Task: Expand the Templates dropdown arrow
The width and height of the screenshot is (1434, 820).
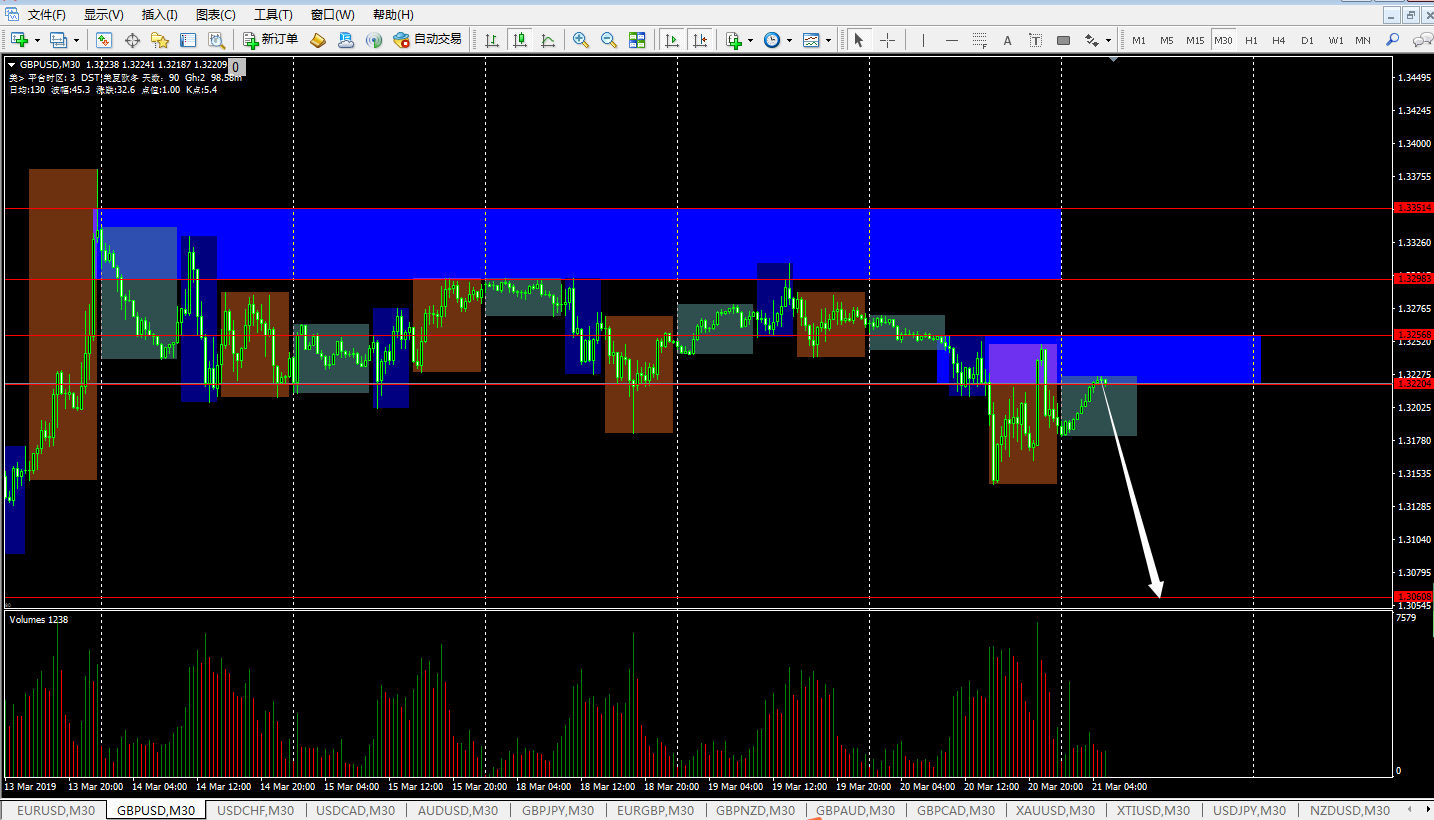Action: (828, 40)
